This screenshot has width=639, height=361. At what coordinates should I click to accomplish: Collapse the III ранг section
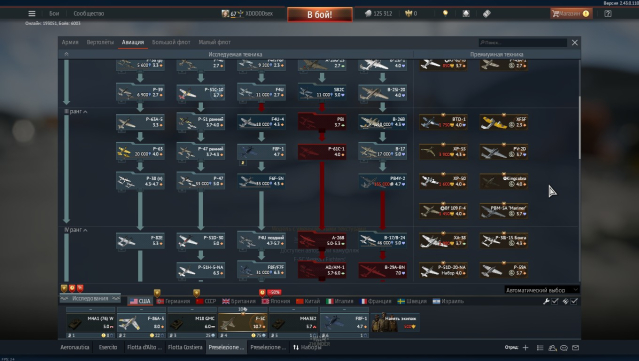pyautogui.click(x=76, y=111)
